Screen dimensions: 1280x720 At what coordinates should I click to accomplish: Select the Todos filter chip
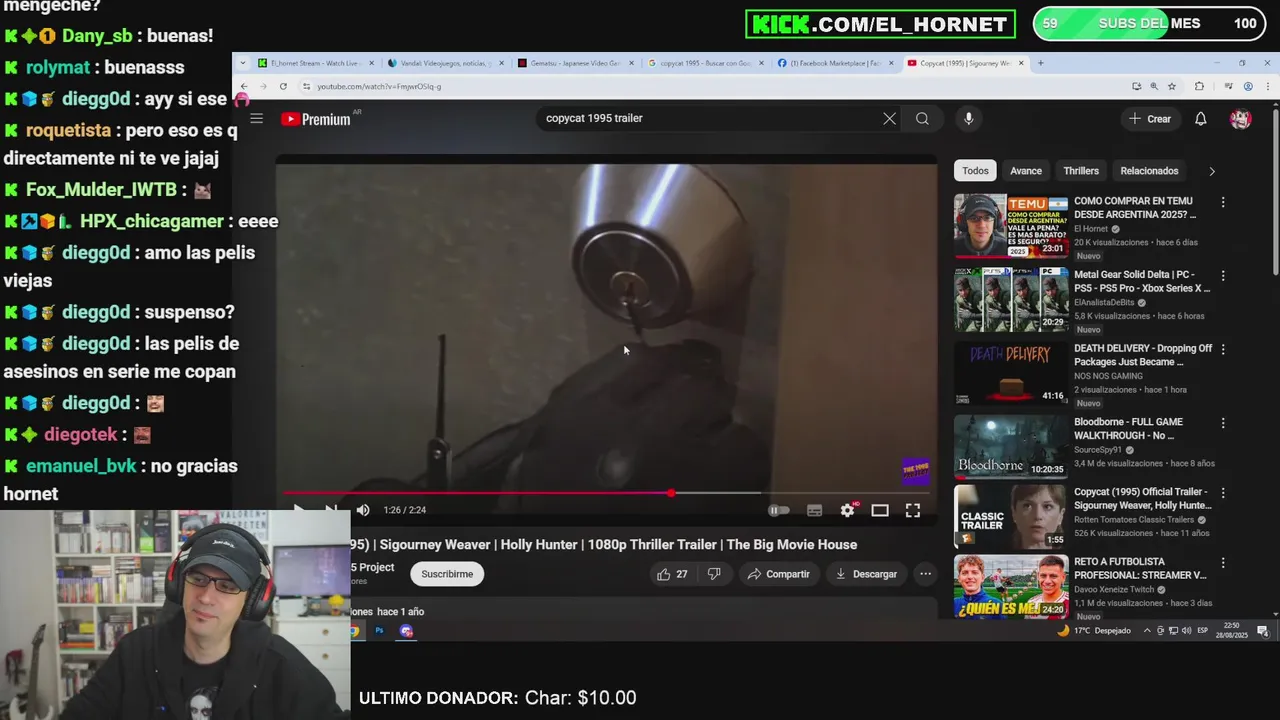click(x=975, y=171)
